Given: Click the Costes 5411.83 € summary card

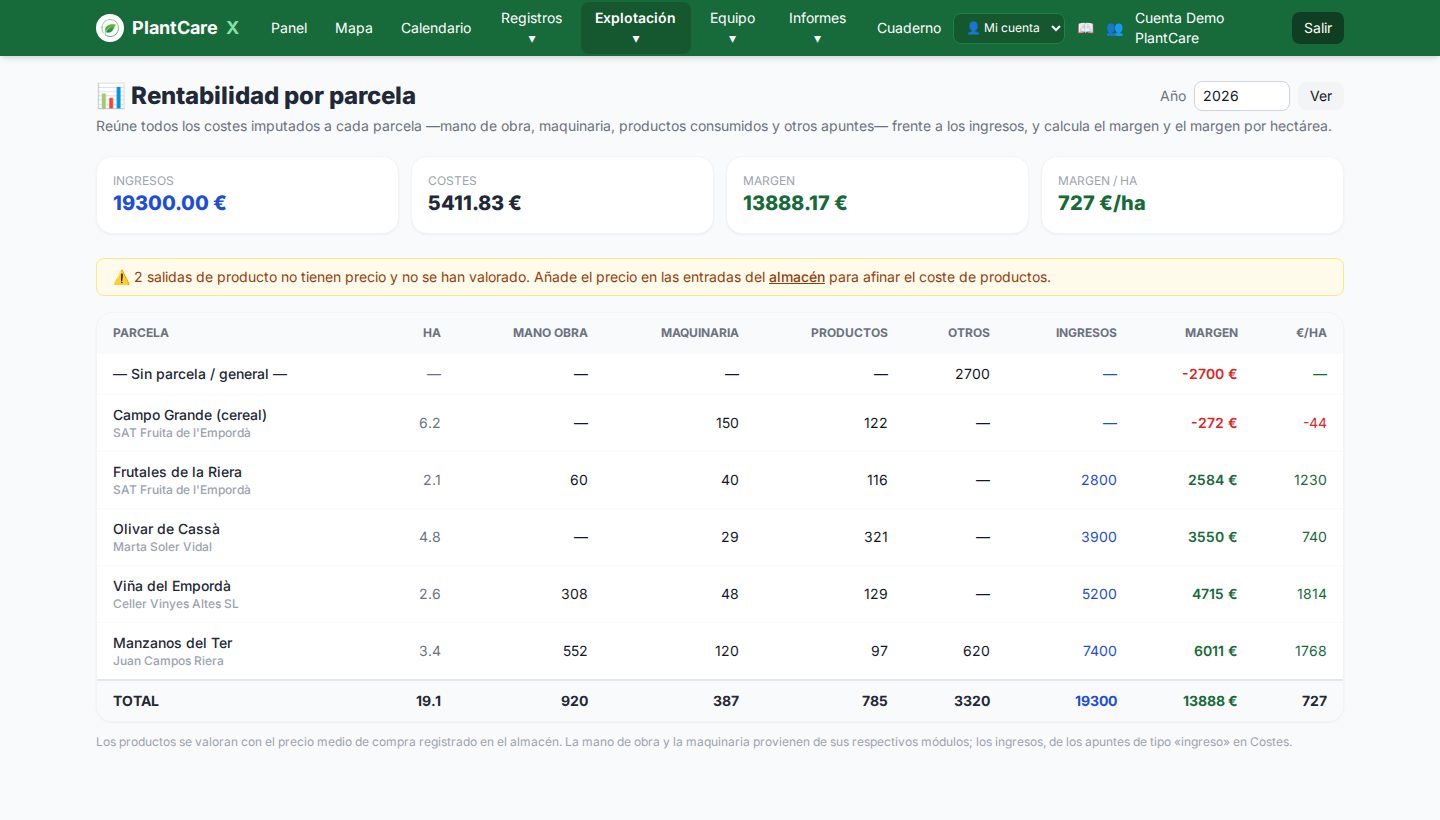Looking at the screenshot, I should [562, 195].
